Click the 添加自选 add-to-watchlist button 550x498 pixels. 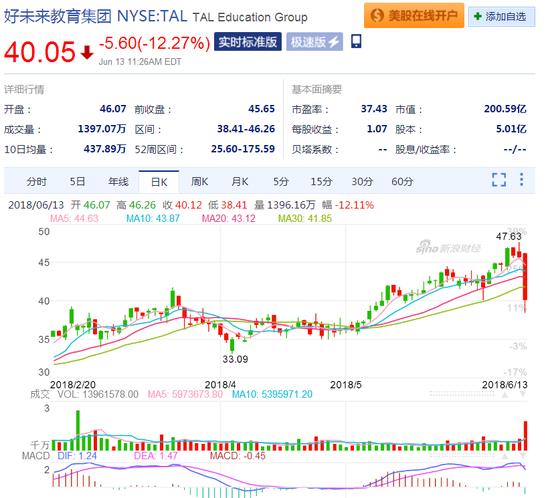pos(502,16)
